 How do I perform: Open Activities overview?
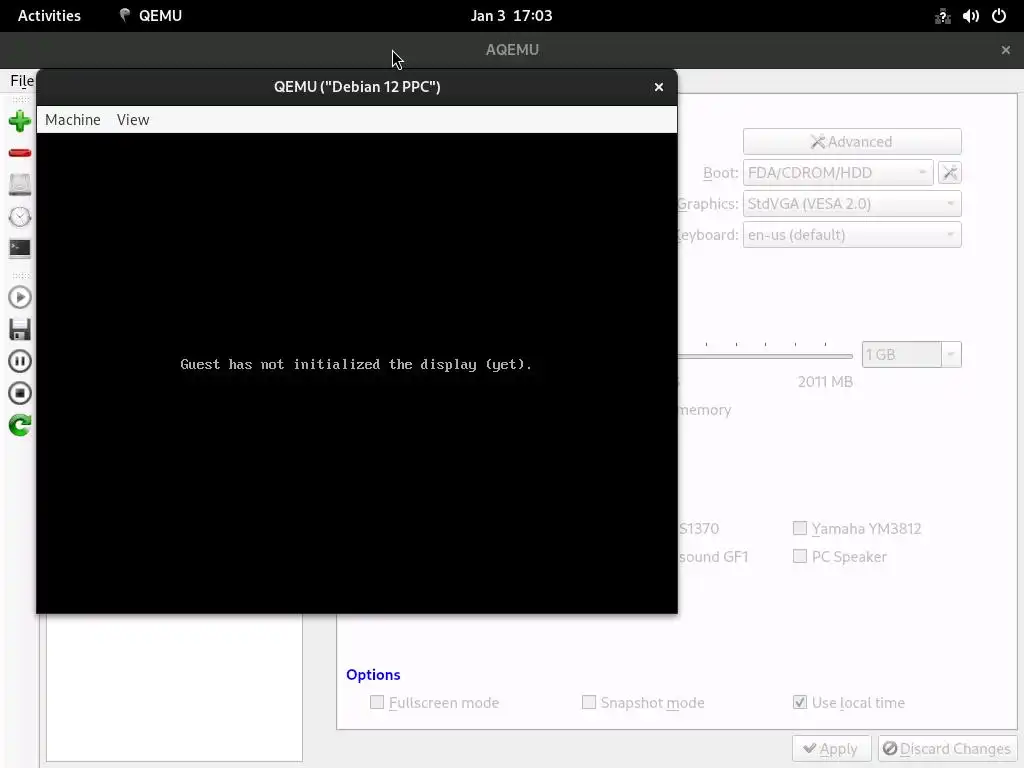click(x=49, y=16)
